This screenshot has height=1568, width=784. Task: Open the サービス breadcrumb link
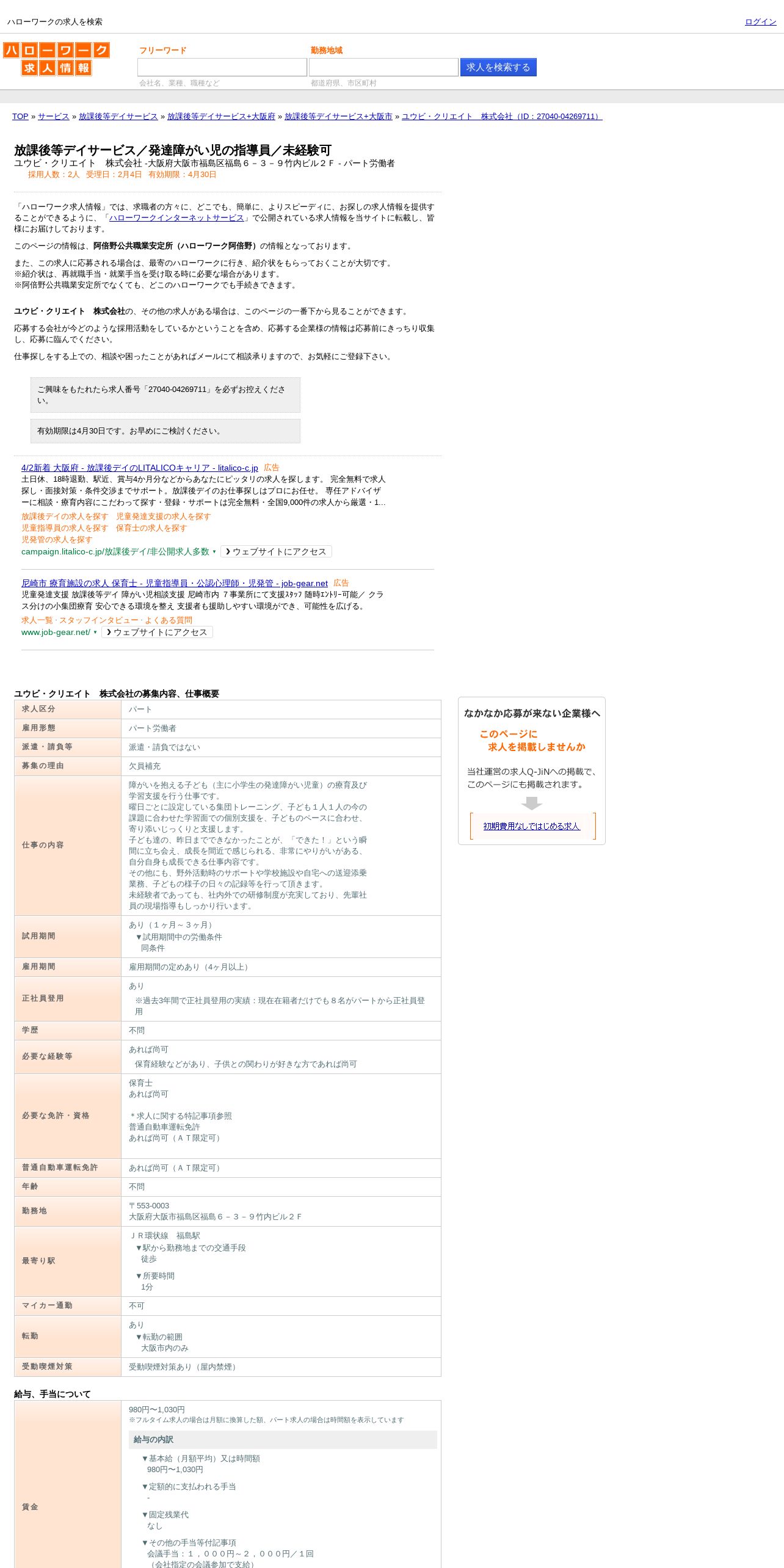click(x=53, y=117)
